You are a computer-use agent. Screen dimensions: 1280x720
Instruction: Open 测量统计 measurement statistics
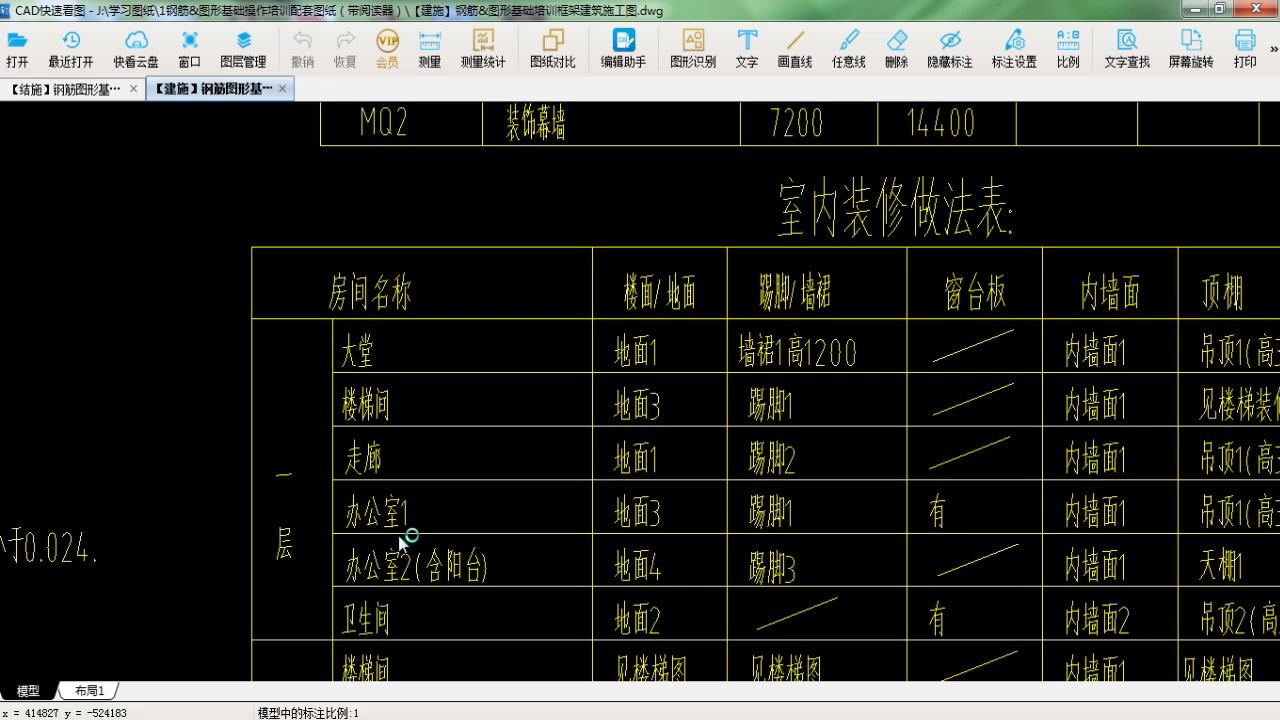(483, 48)
